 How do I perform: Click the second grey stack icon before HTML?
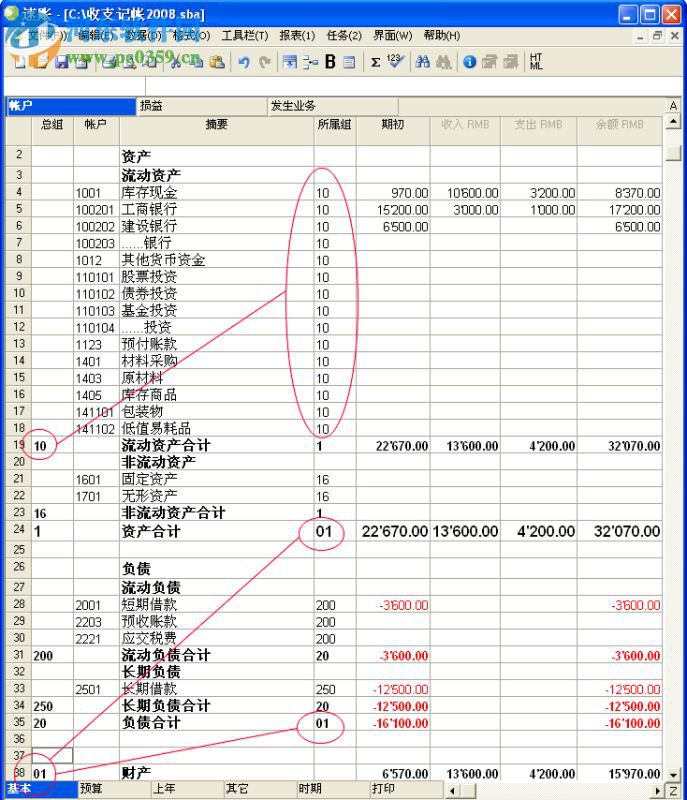click(x=511, y=62)
